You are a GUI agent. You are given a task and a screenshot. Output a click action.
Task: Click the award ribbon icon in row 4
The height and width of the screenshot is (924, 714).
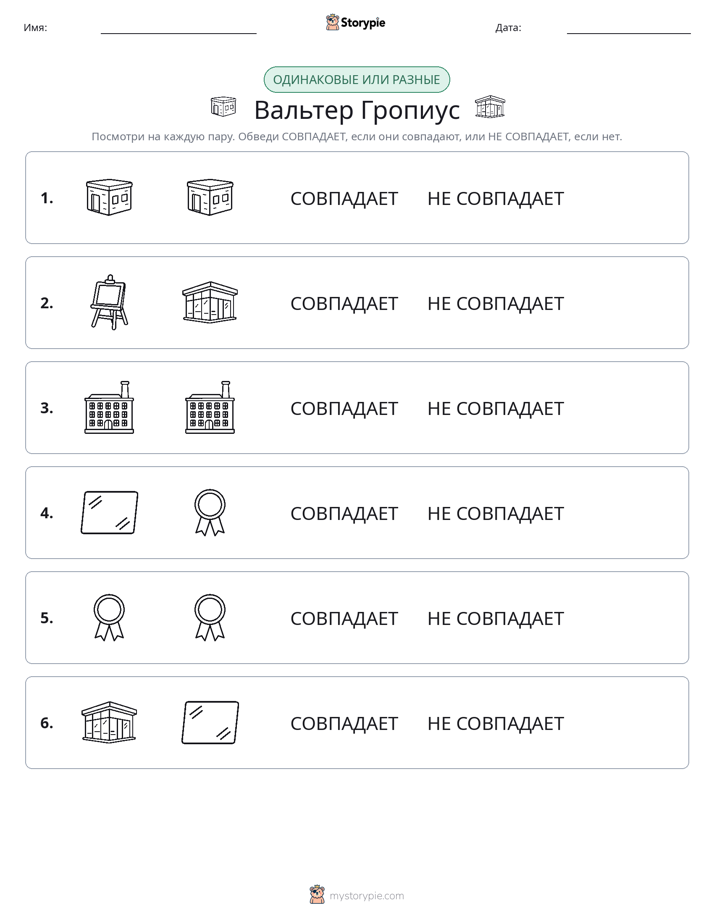(210, 513)
